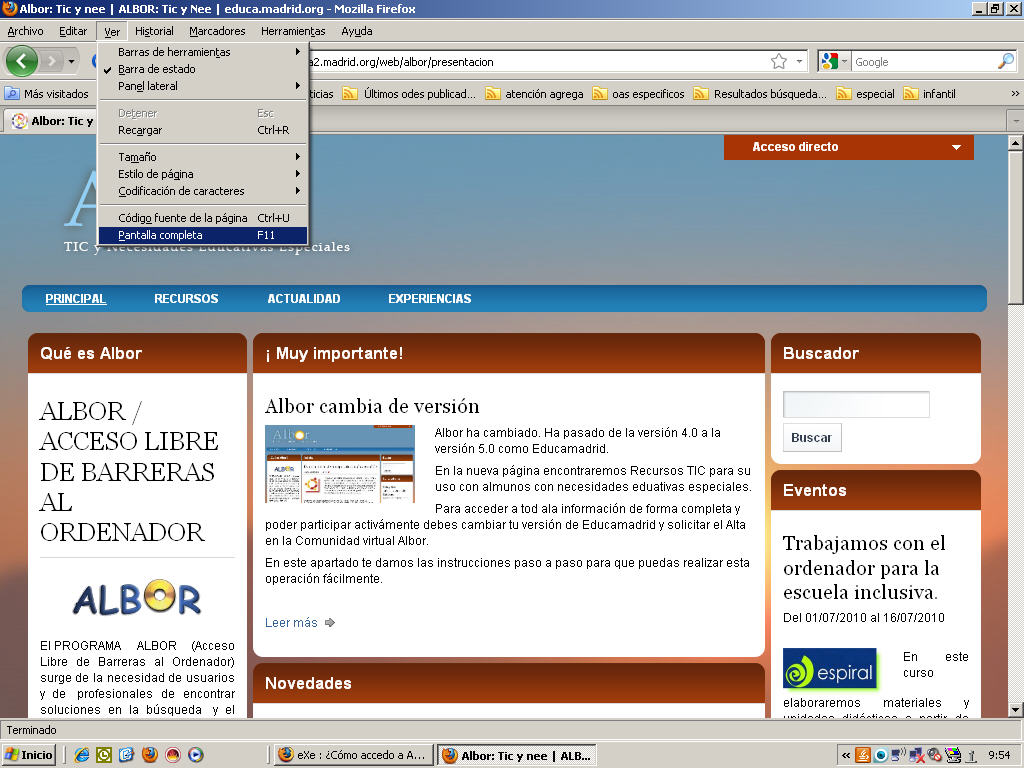Click the Trabajamos con el ordenador event title
1024x768 pixels.
point(864,568)
